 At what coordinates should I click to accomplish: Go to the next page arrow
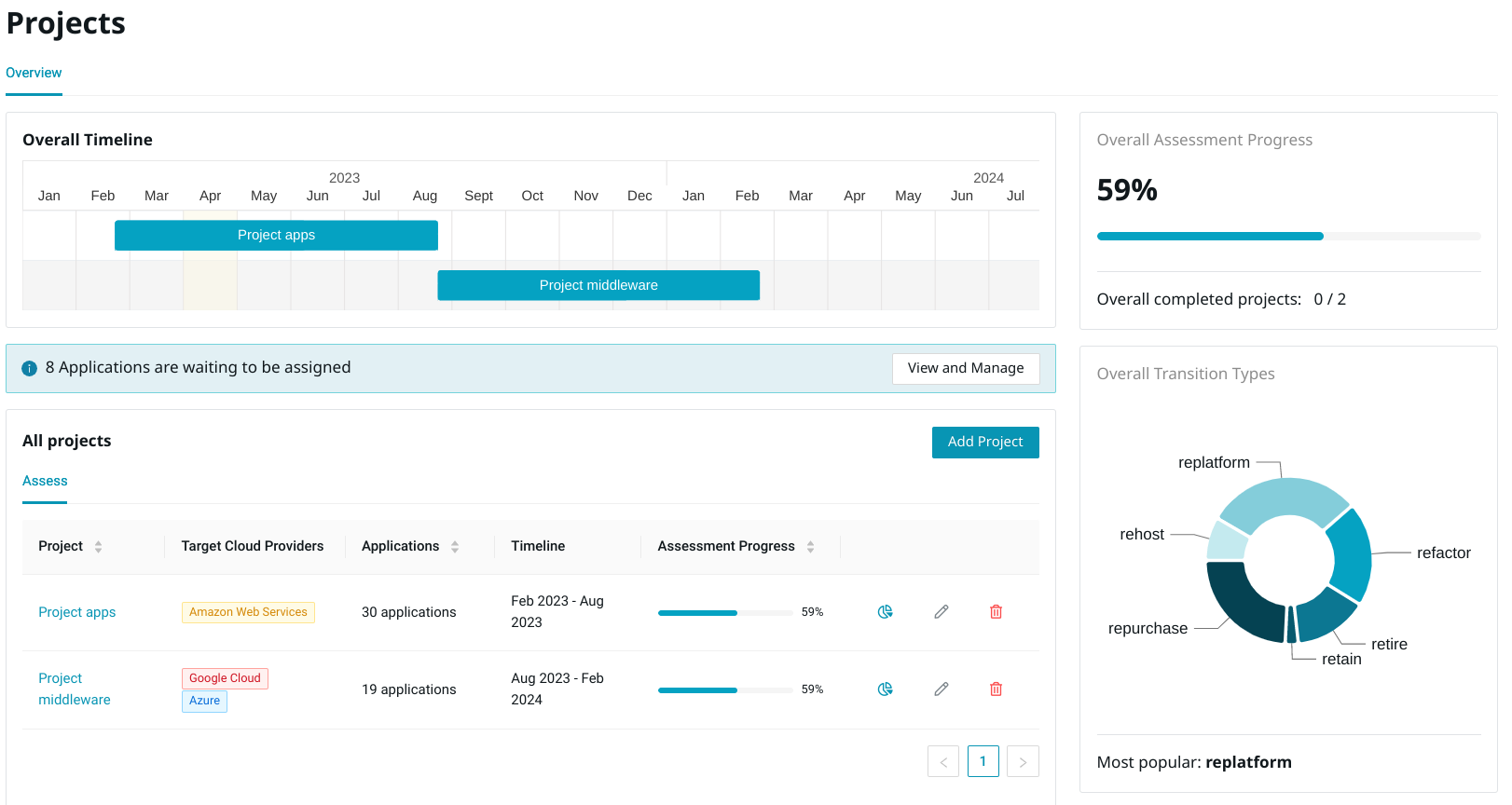[x=1024, y=761]
